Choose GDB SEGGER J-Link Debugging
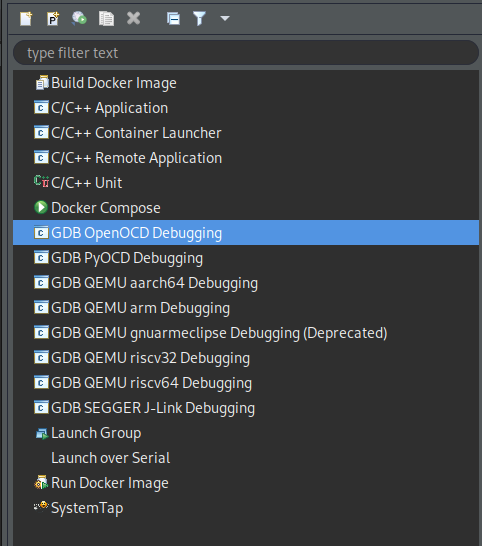This screenshot has height=546, width=482. click(x=153, y=408)
